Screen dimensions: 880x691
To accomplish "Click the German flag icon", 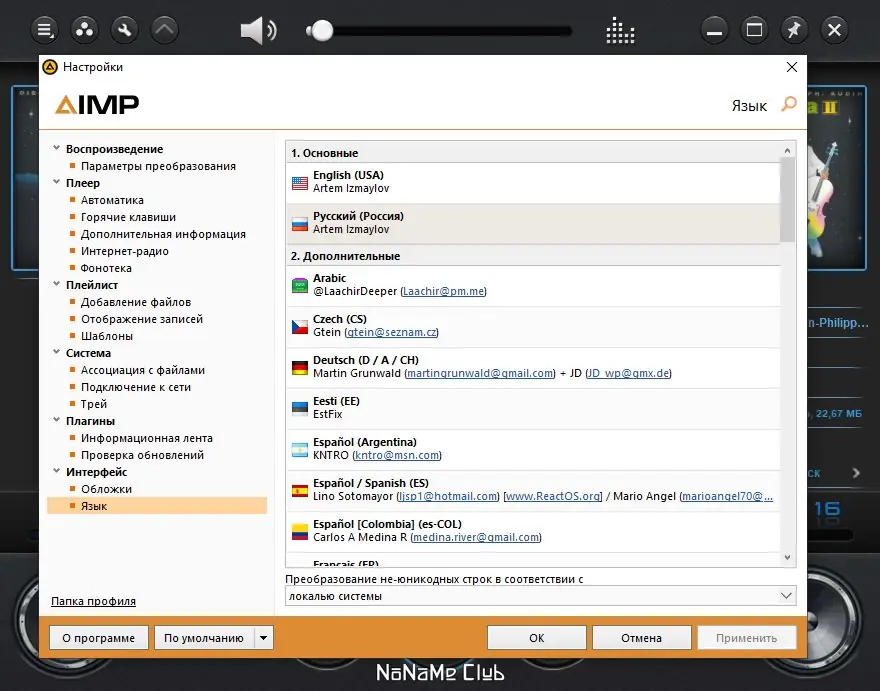I will [x=300, y=368].
